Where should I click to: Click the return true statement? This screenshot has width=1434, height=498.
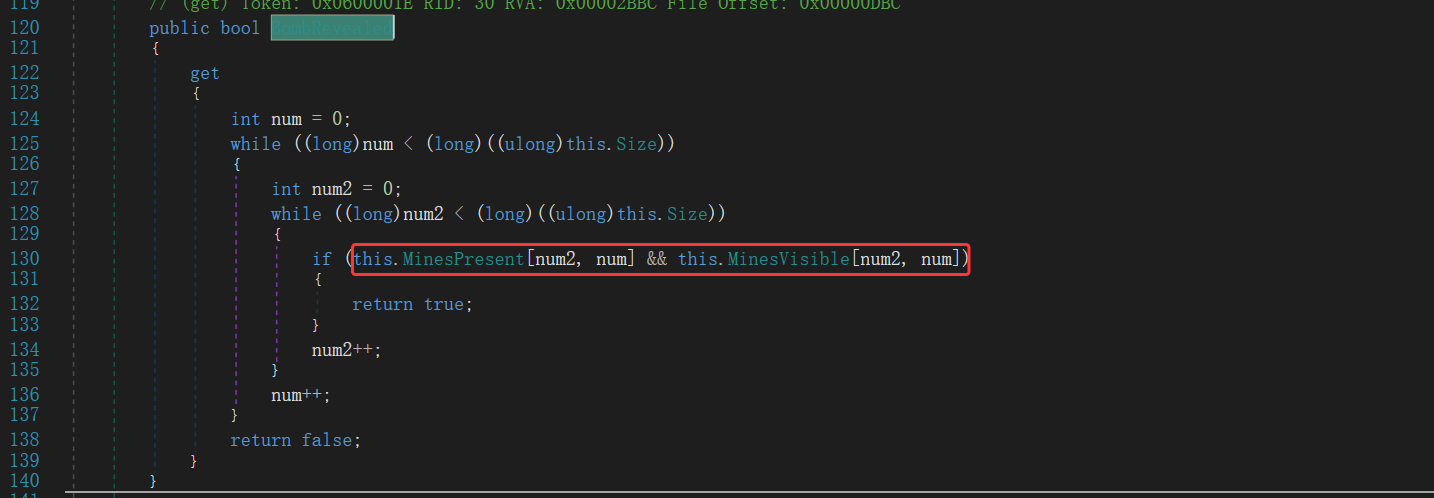[x=411, y=304]
